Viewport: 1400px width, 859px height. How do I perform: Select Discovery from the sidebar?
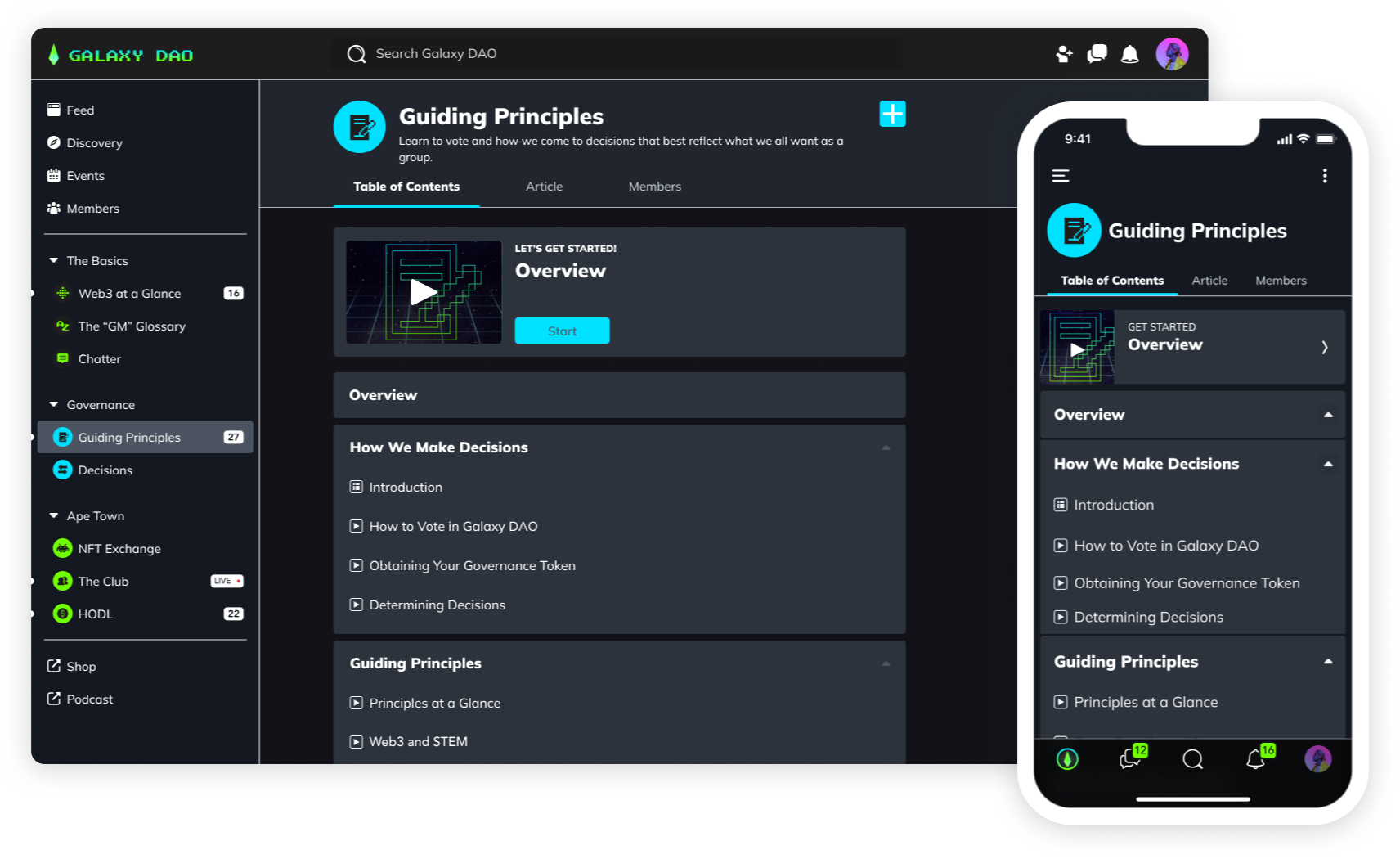click(x=93, y=142)
